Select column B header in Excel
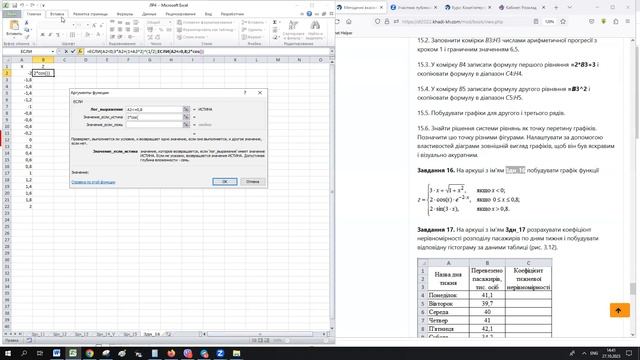This screenshot has height=360, width=640. click(x=43, y=60)
